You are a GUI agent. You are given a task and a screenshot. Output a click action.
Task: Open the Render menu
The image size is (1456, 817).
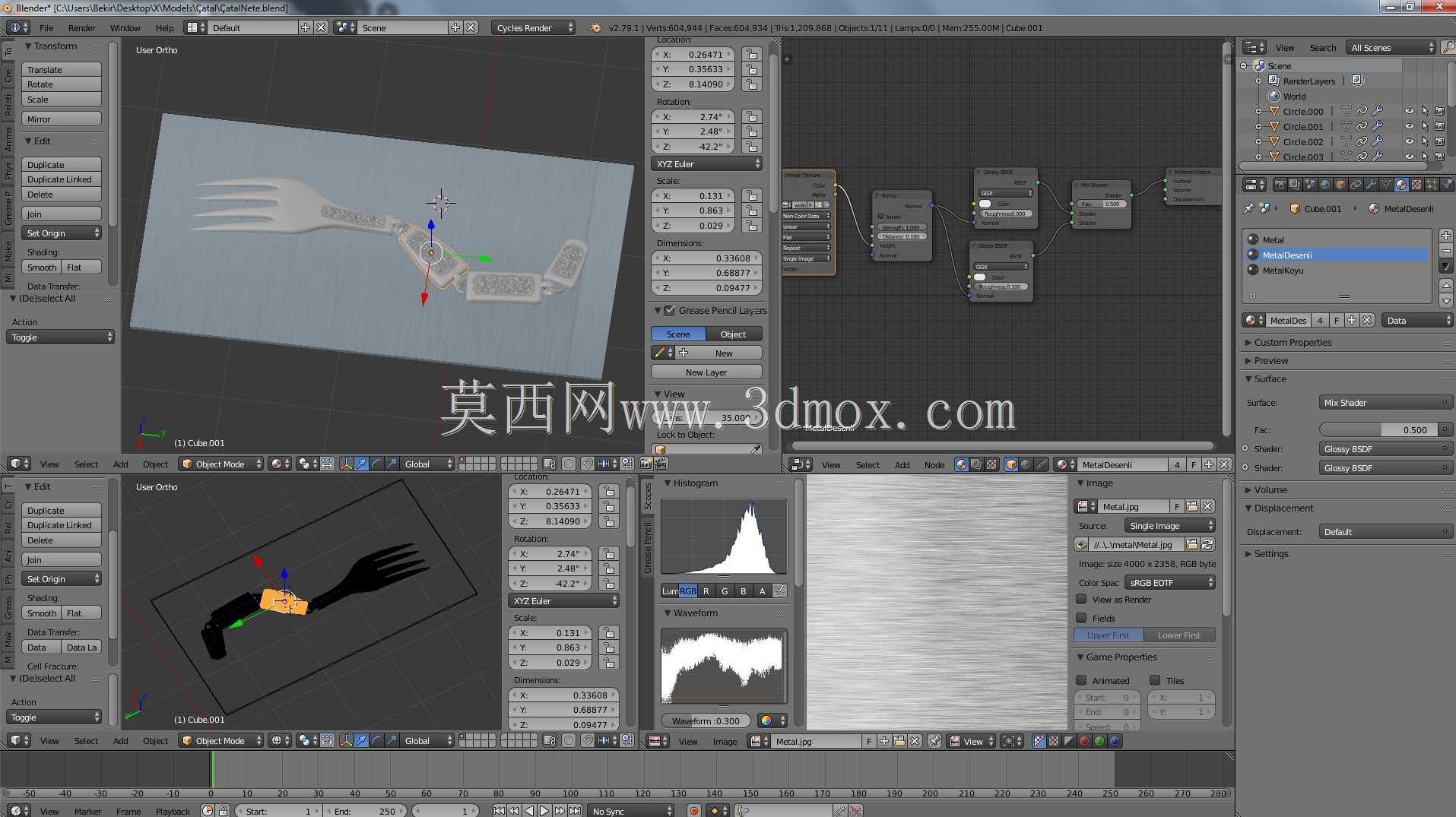click(x=81, y=27)
